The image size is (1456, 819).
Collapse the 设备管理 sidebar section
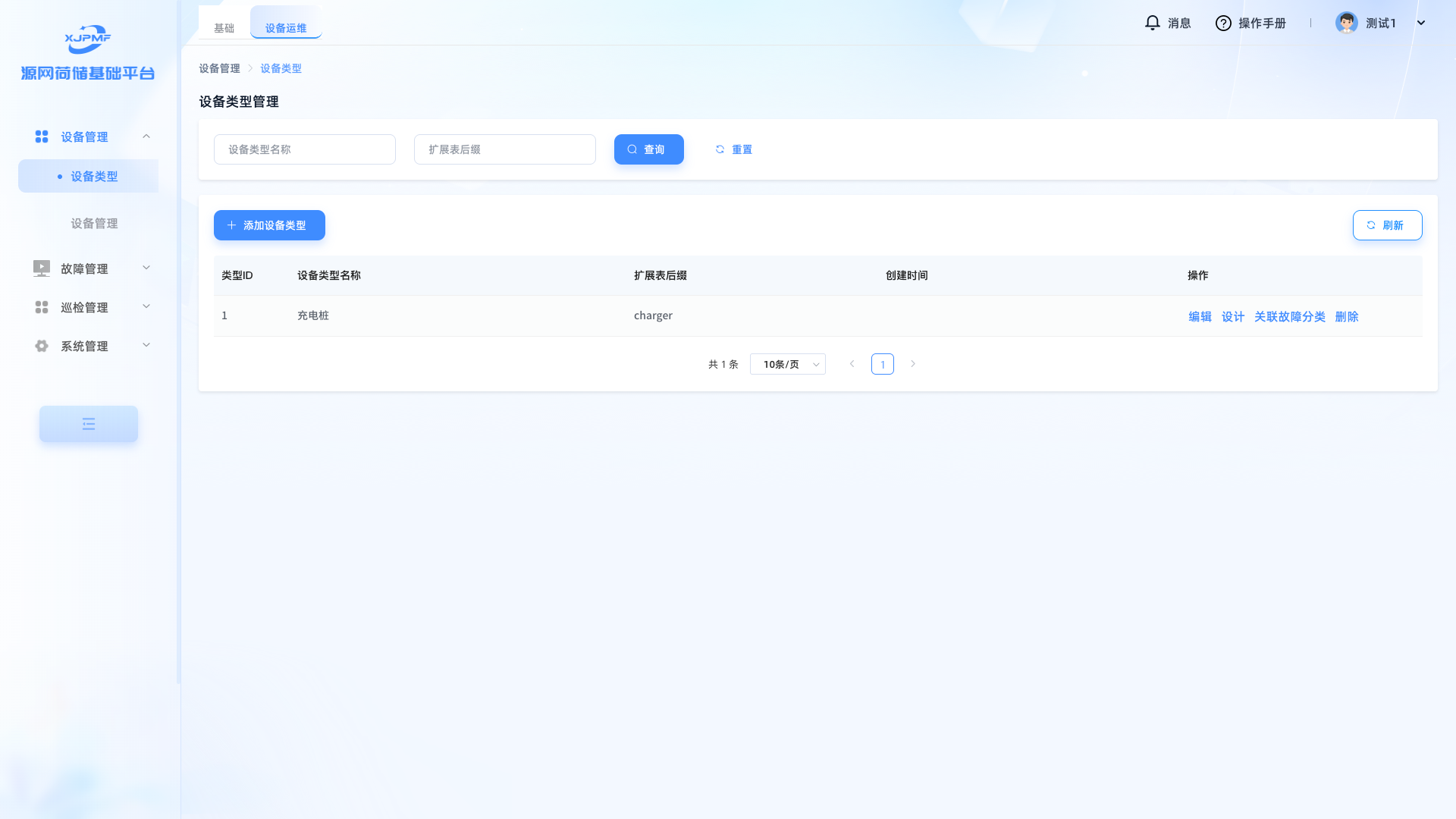tap(146, 136)
